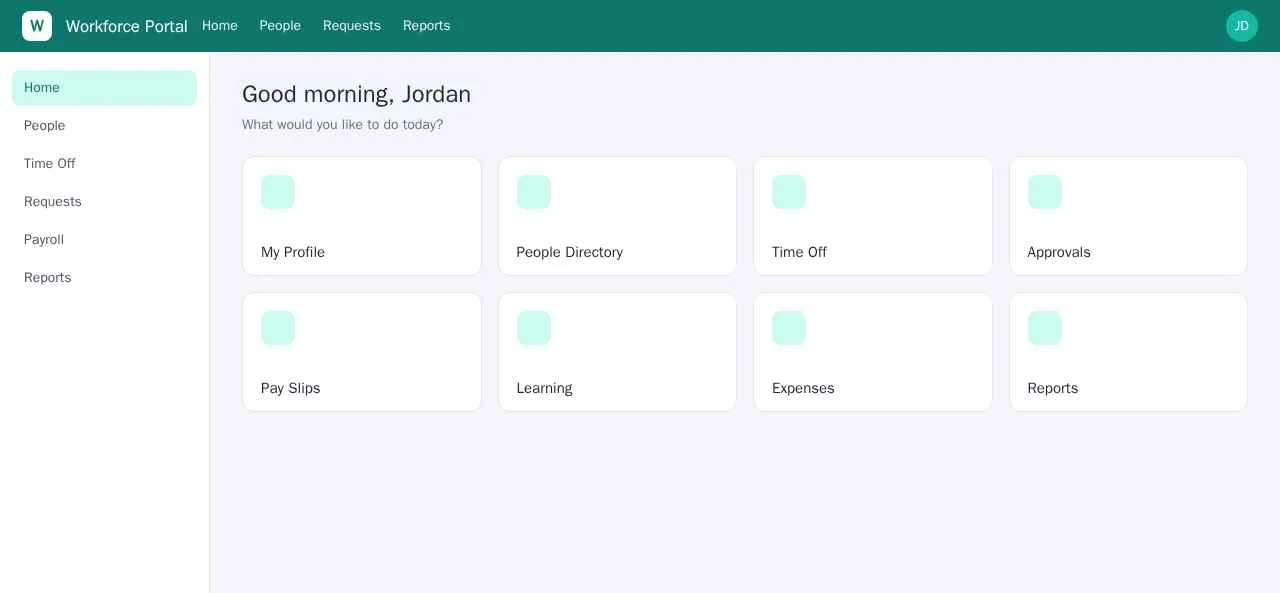This screenshot has height=593, width=1280.
Task: Go to Home in top navigation
Action: (x=220, y=26)
